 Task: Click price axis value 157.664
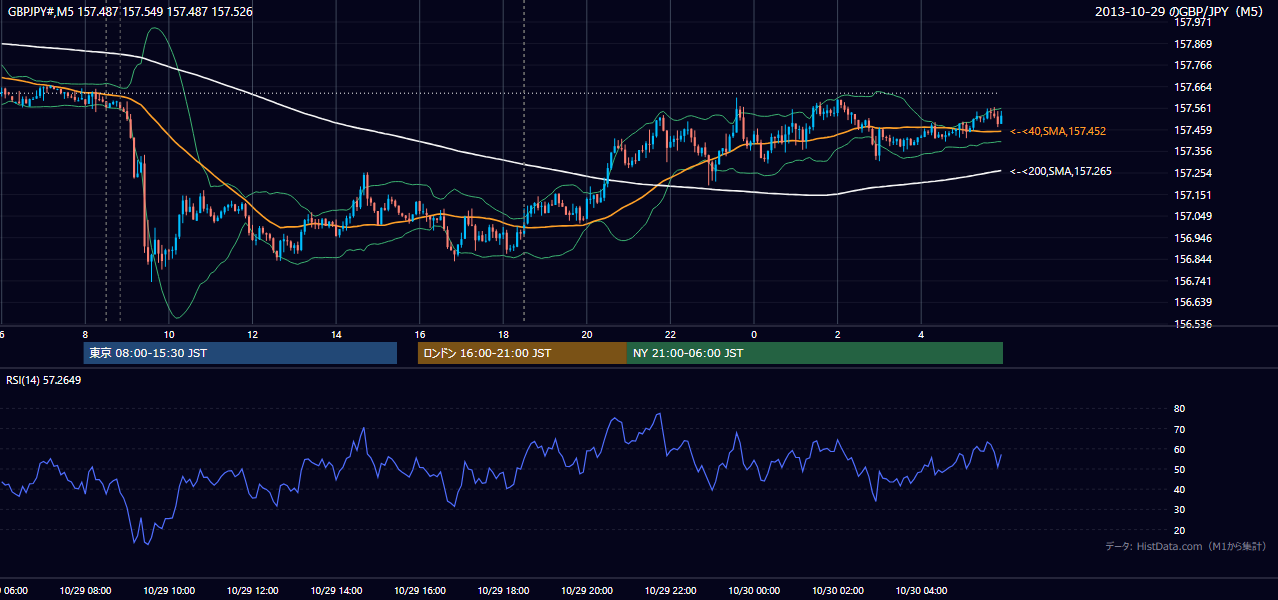point(1193,87)
